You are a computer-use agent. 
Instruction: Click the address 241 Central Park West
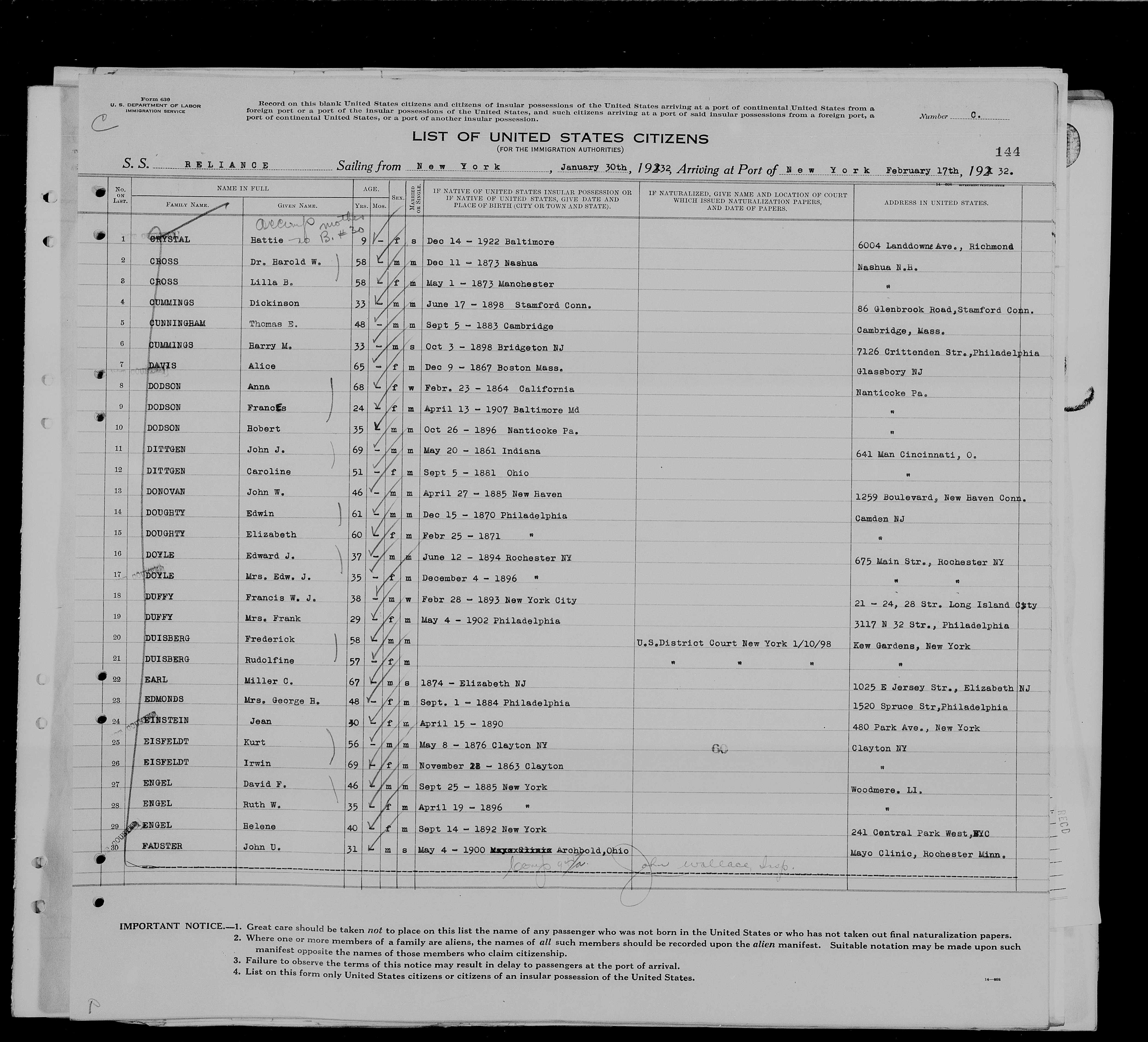[x=920, y=833]
